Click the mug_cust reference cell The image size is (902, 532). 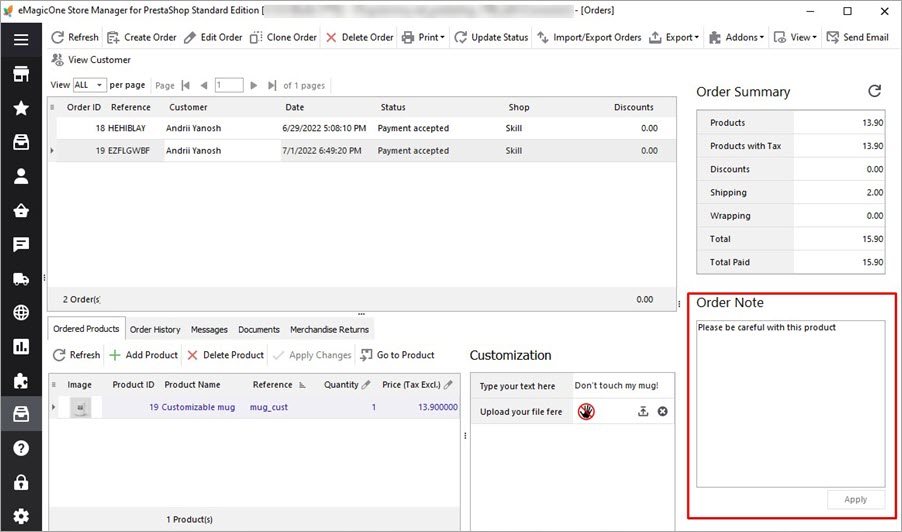[269, 407]
